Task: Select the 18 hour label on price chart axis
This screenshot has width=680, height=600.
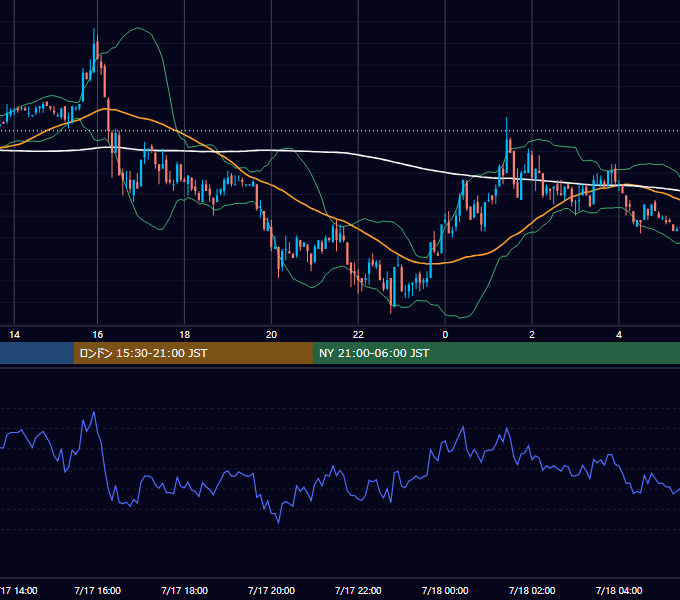Action: (184, 335)
